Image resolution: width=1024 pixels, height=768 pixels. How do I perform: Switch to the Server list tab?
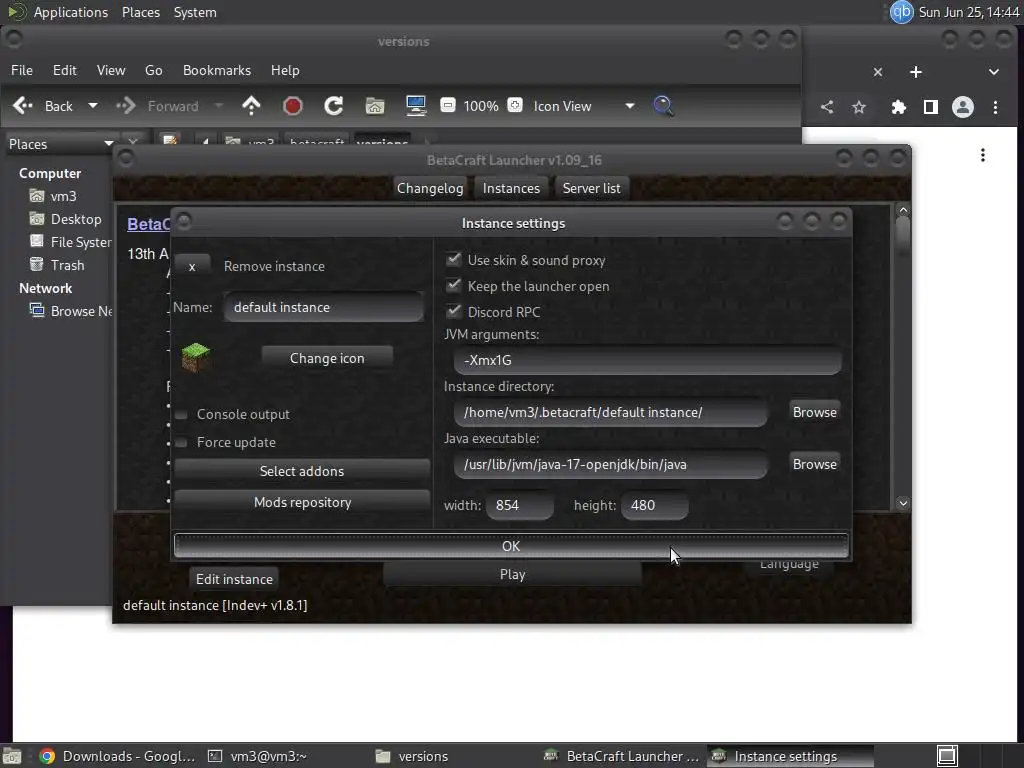tap(592, 188)
